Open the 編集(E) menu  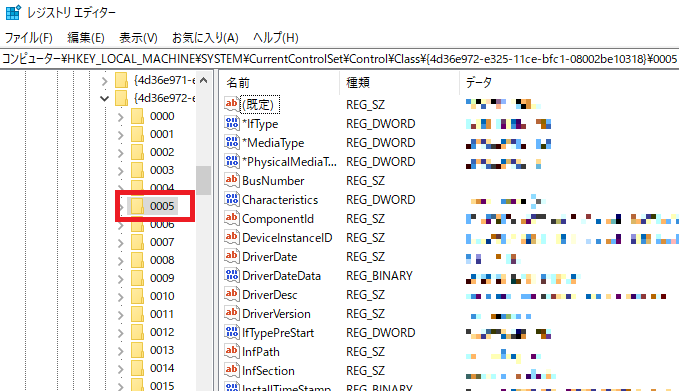point(86,38)
